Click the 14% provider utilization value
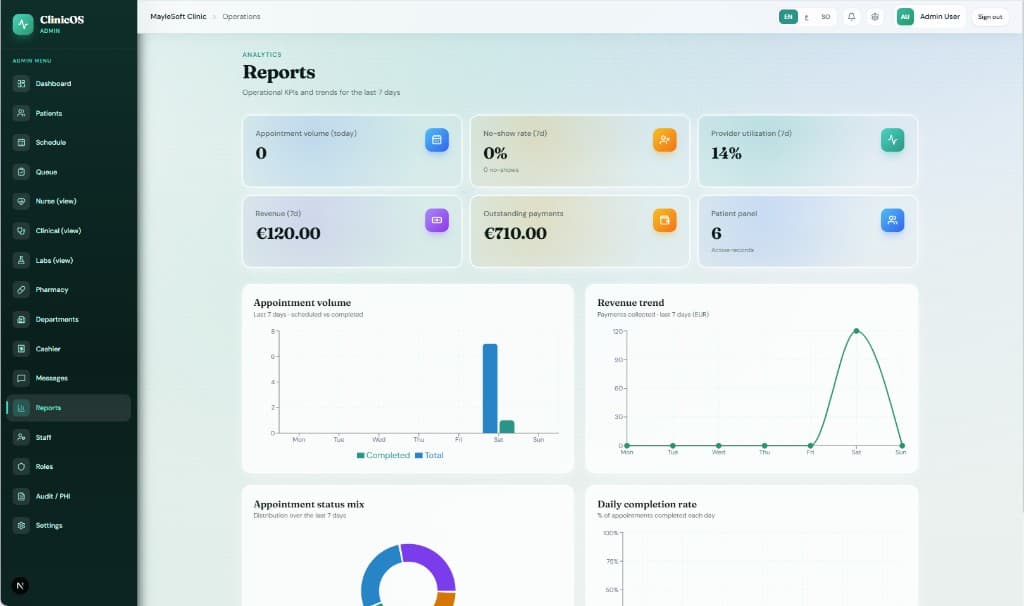The height and width of the screenshot is (606, 1024). [x=726, y=153]
